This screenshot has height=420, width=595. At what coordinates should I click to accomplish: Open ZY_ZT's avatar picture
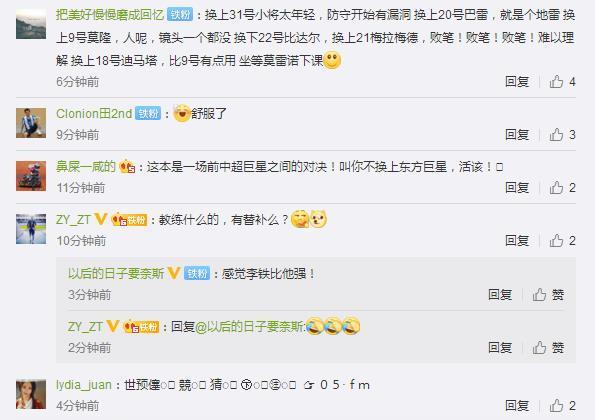[x=31, y=229]
